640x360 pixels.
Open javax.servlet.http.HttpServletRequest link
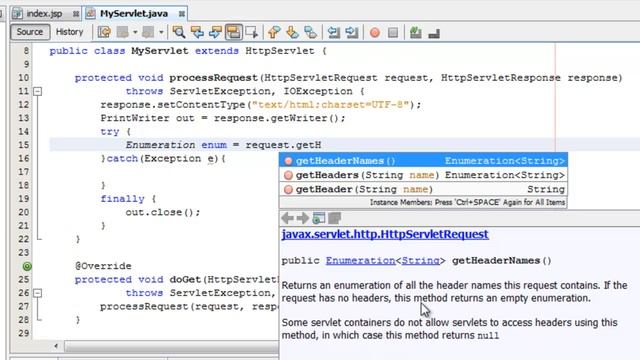[385, 234]
